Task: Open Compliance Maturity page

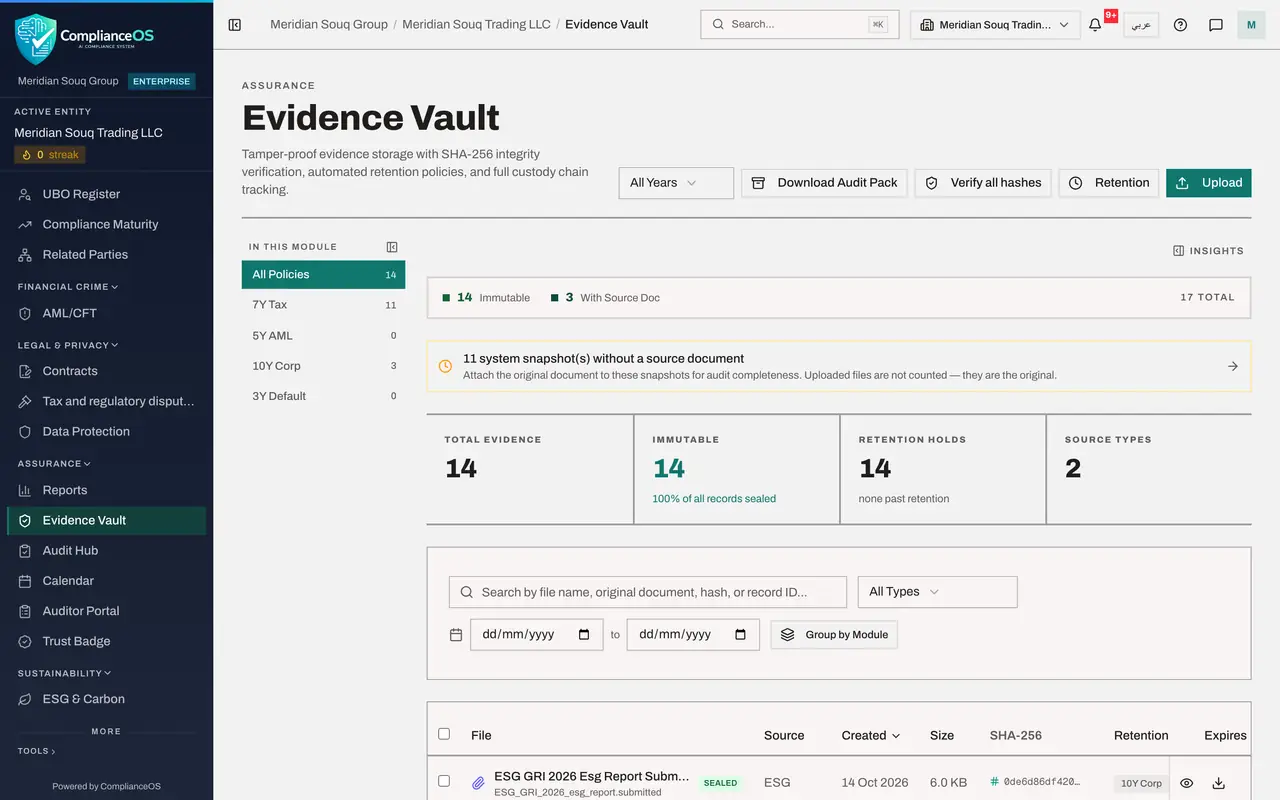Action: 106,224
